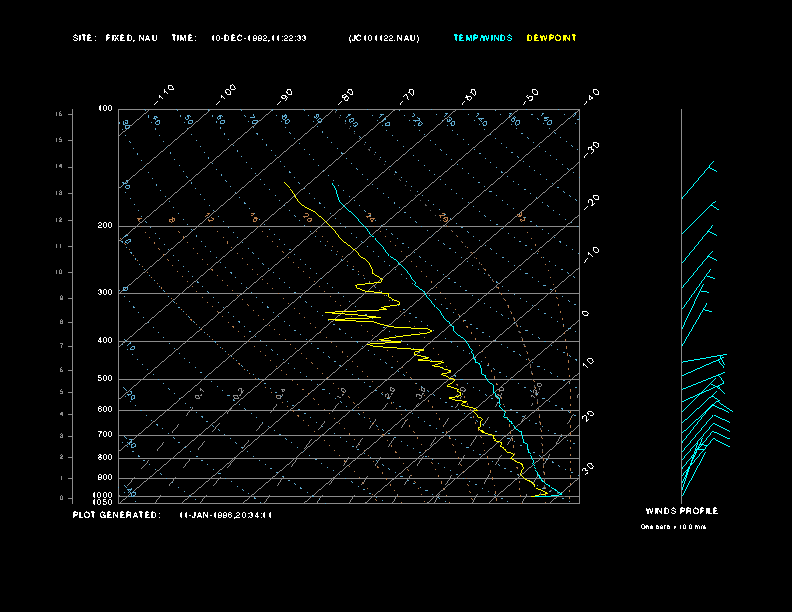Click the cyan TEMP/WINDS legend label
Screen dimensions: 792x612
point(482,38)
